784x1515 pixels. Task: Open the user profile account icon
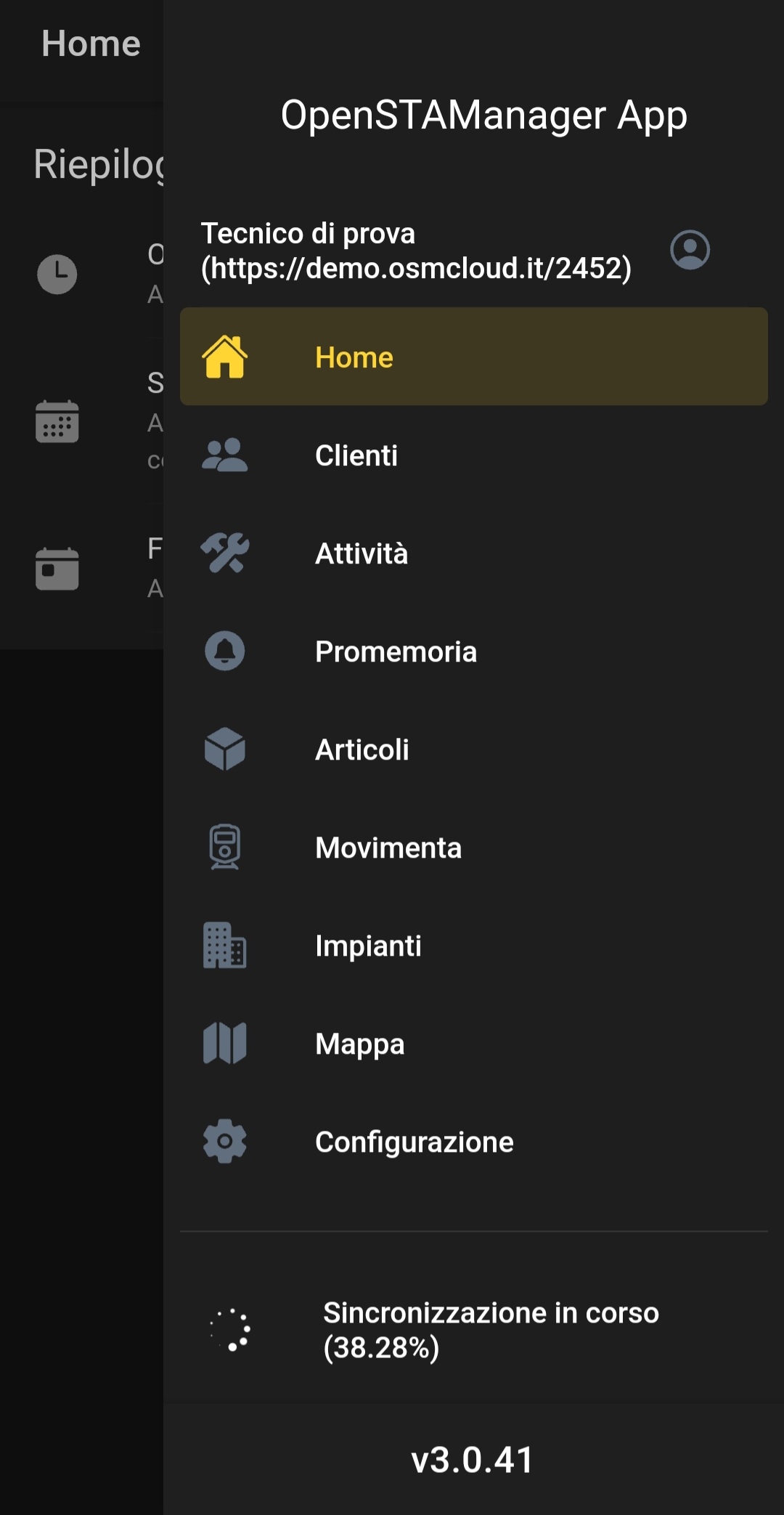690,251
